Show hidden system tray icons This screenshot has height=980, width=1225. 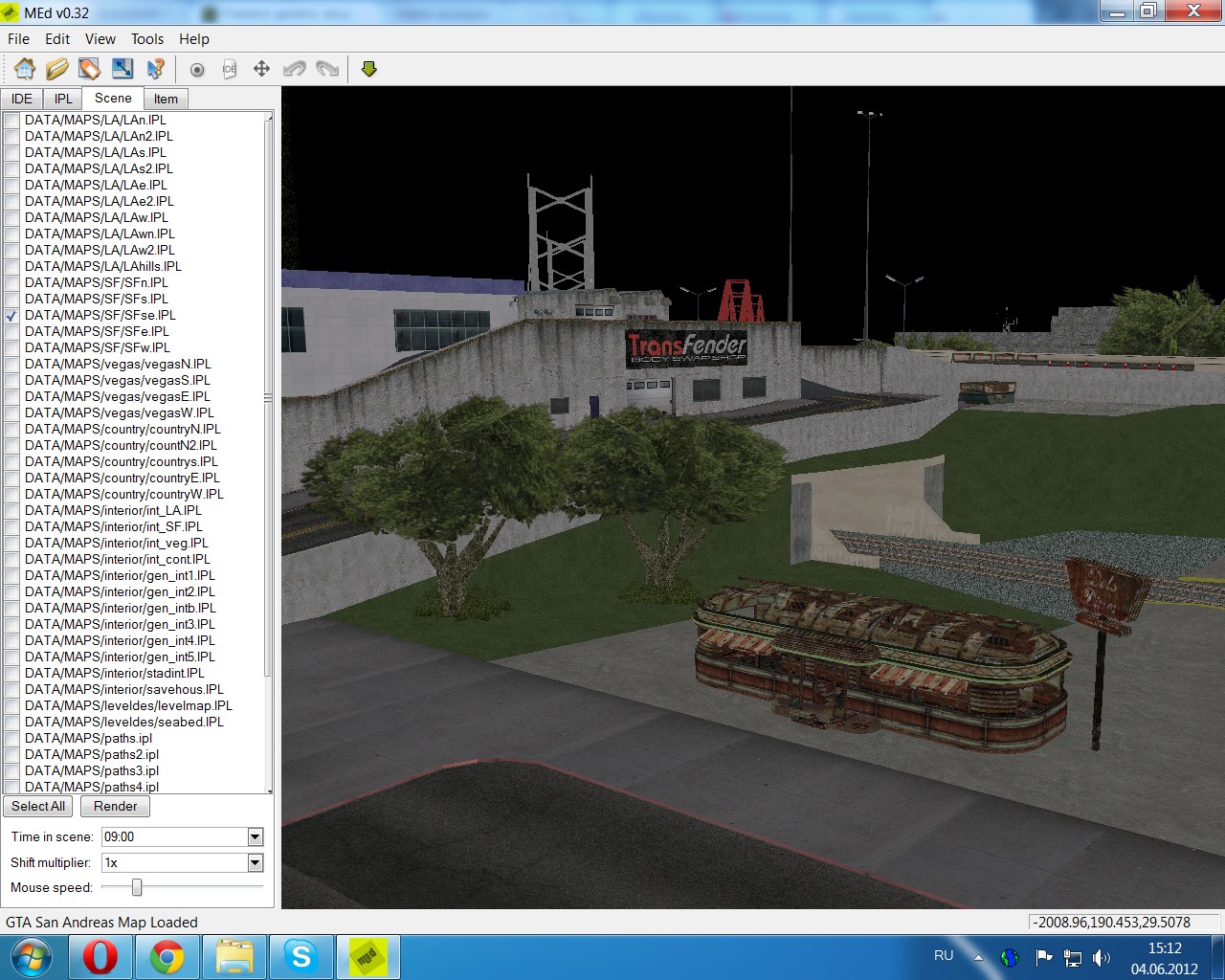[978, 957]
